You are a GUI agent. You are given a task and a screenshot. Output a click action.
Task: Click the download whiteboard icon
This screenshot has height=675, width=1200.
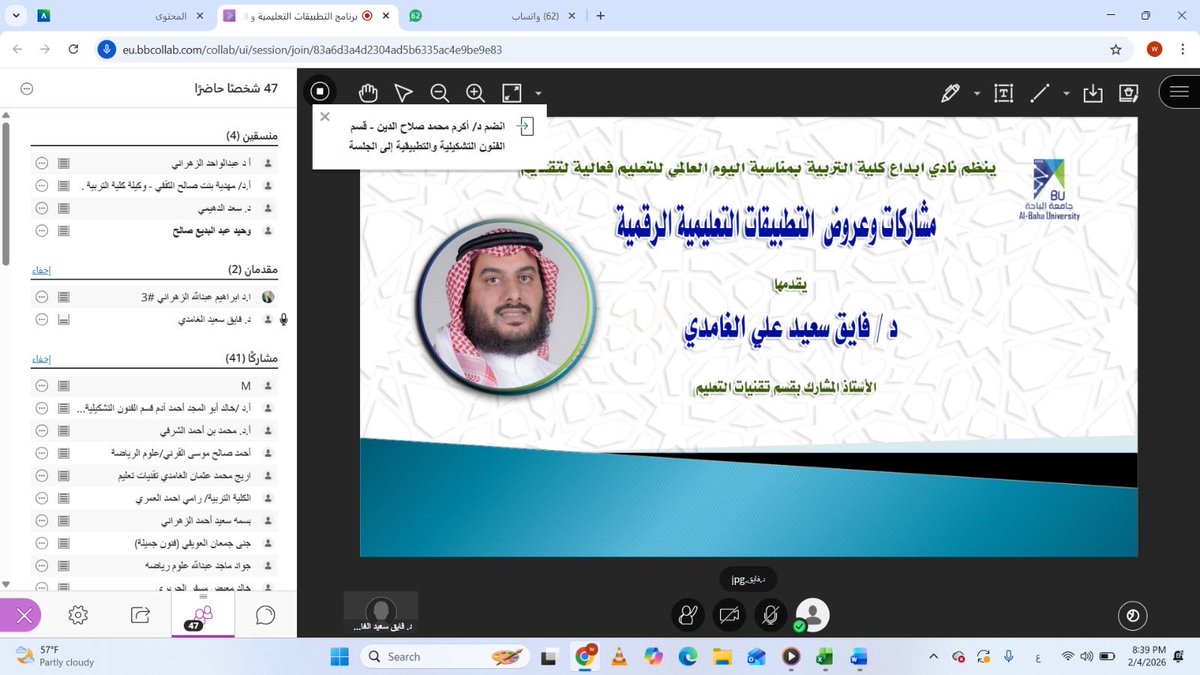(x=1093, y=93)
